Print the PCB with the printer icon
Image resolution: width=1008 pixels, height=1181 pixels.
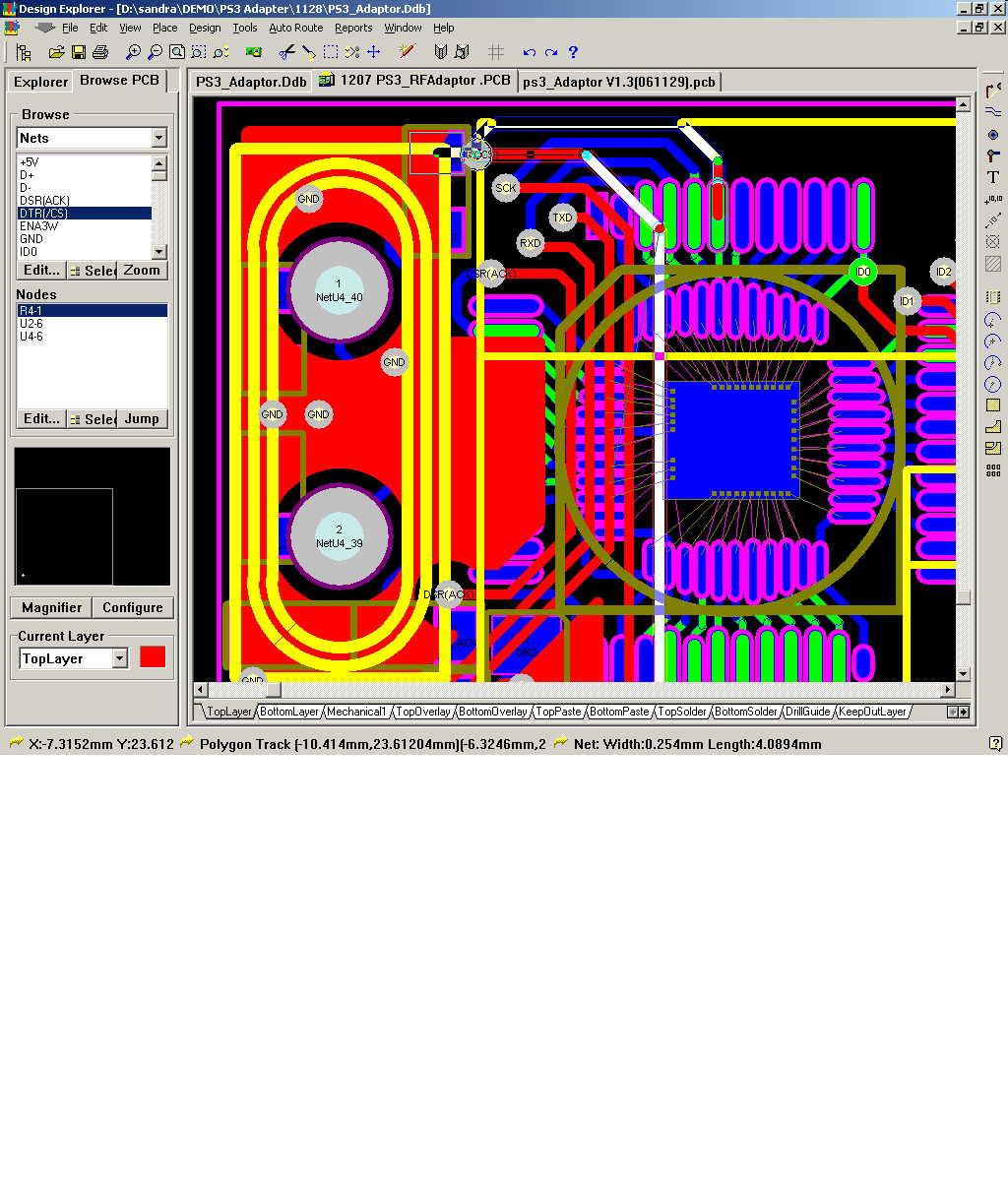coord(99,52)
